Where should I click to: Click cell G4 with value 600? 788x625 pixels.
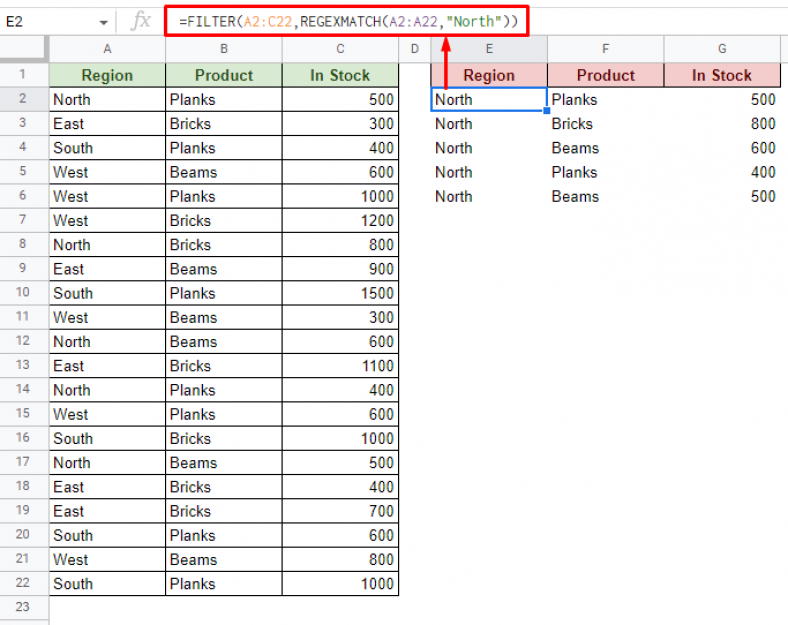pos(721,148)
